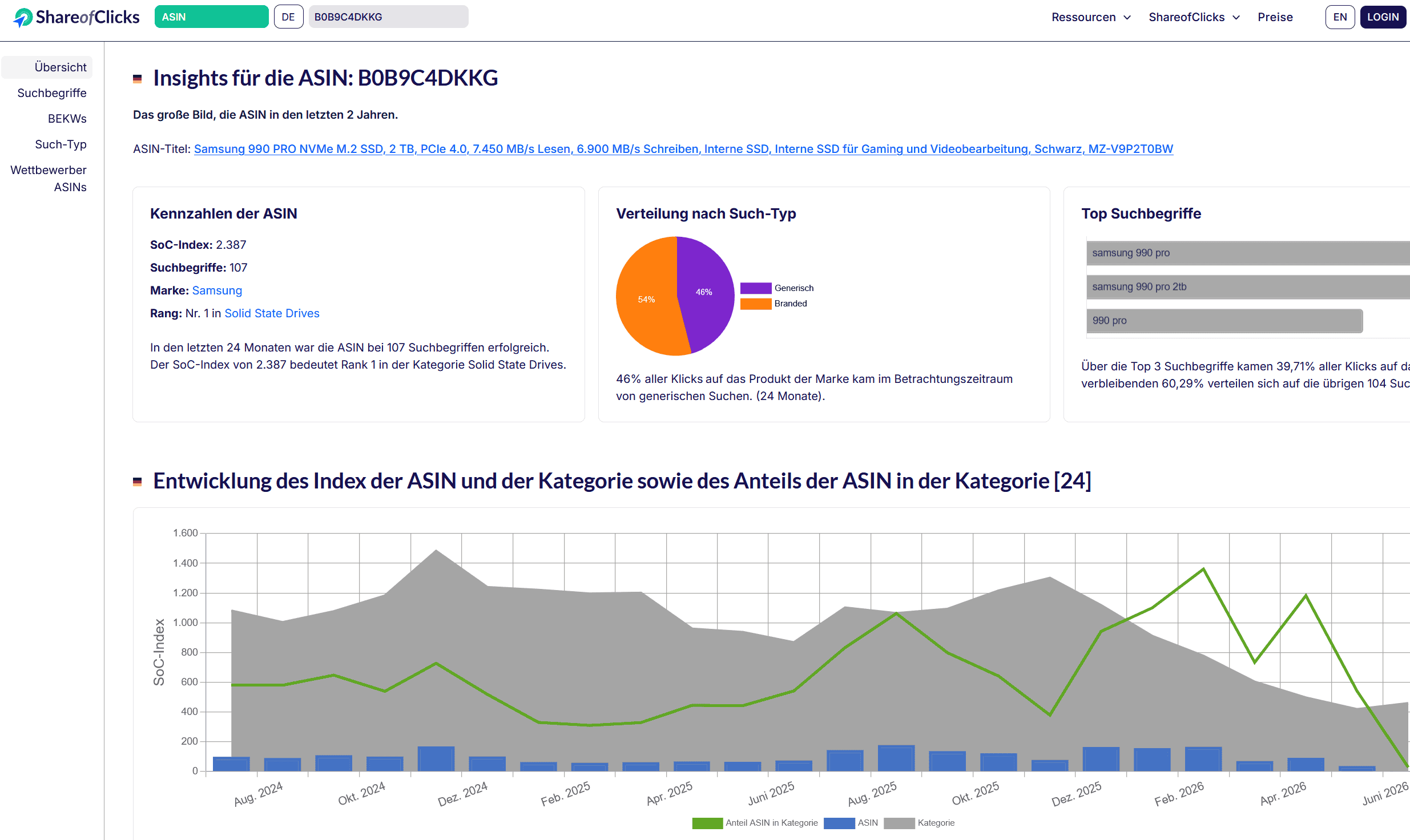
Task: Click the Verteilung nach Such-Typ heading
Action: [x=706, y=213]
